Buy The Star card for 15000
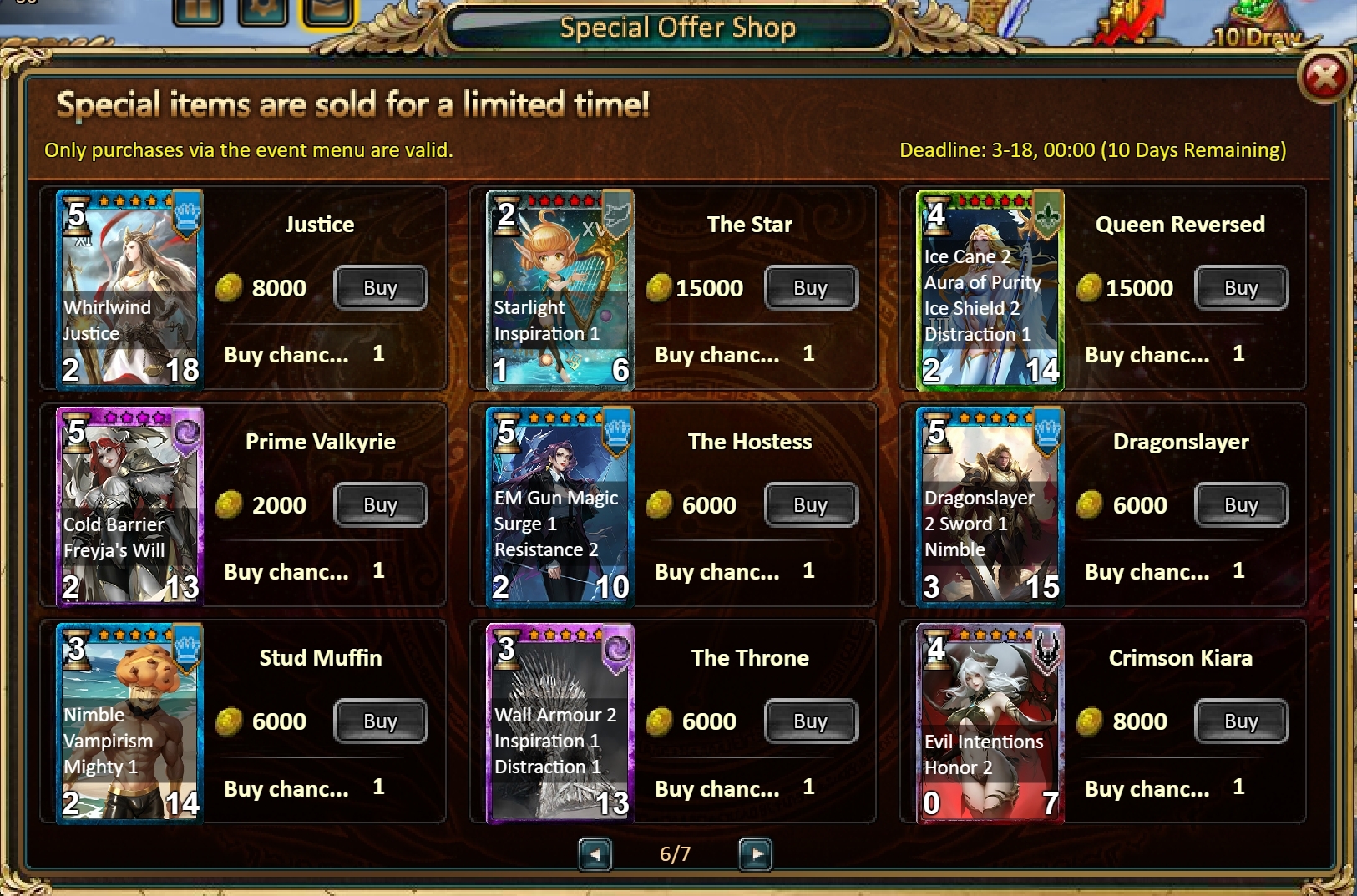Screen dimensions: 1357x896 pos(811,288)
